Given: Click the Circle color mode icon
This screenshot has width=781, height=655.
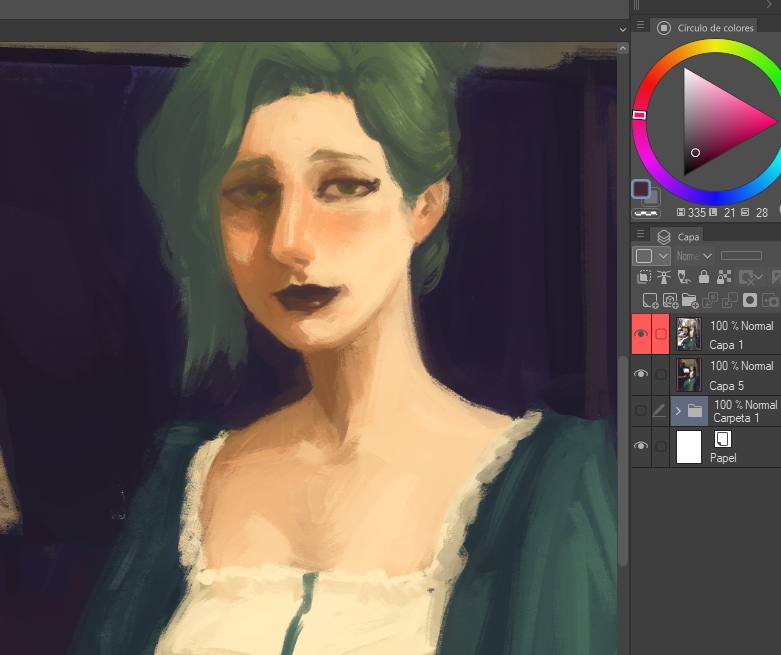Looking at the screenshot, I should [663, 28].
